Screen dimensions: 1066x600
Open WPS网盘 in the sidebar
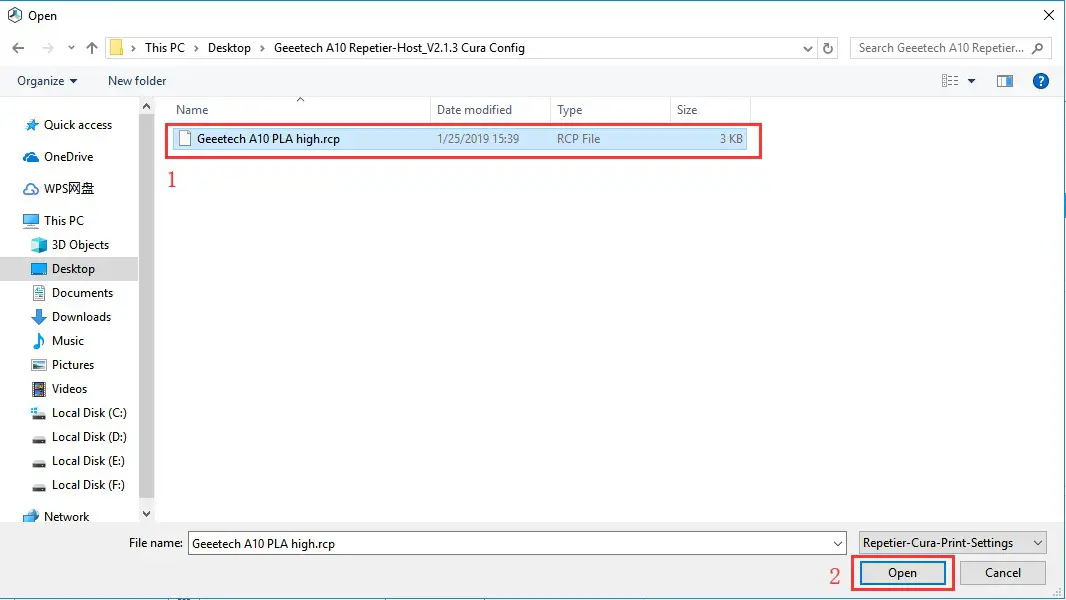tap(69, 189)
